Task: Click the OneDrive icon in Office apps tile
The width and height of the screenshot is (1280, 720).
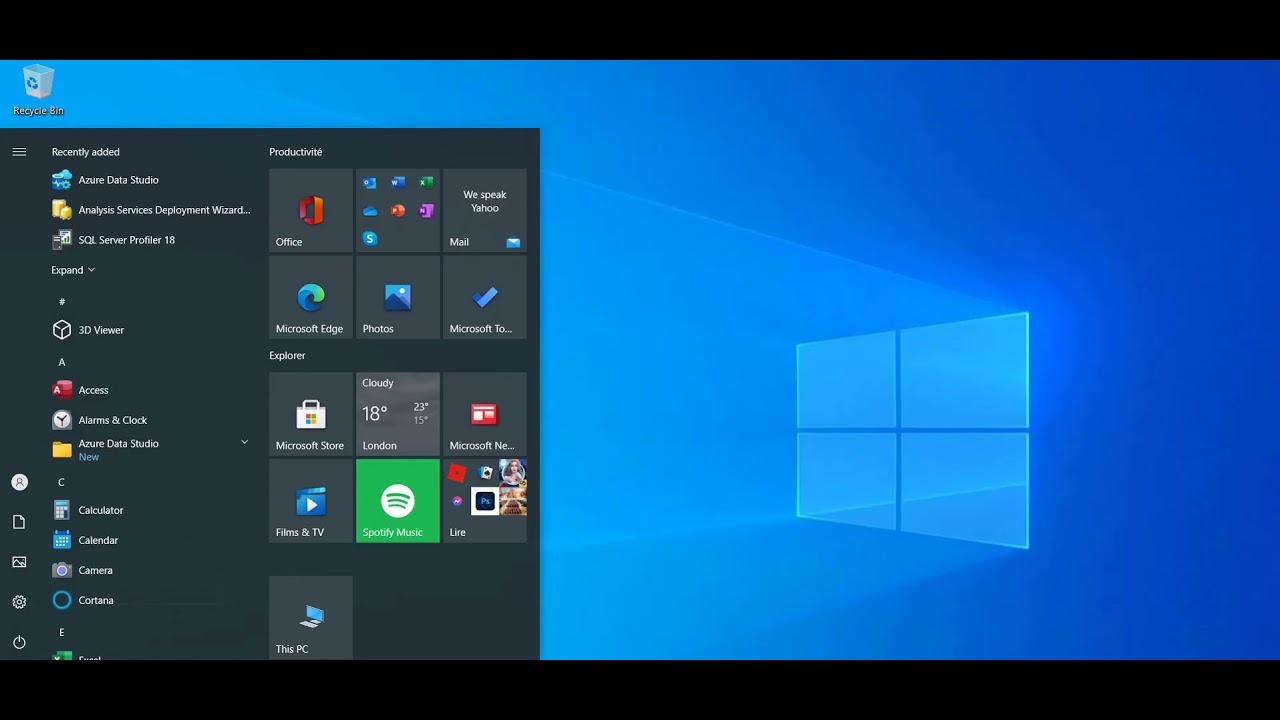Action: pyautogui.click(x=370, y=210)
